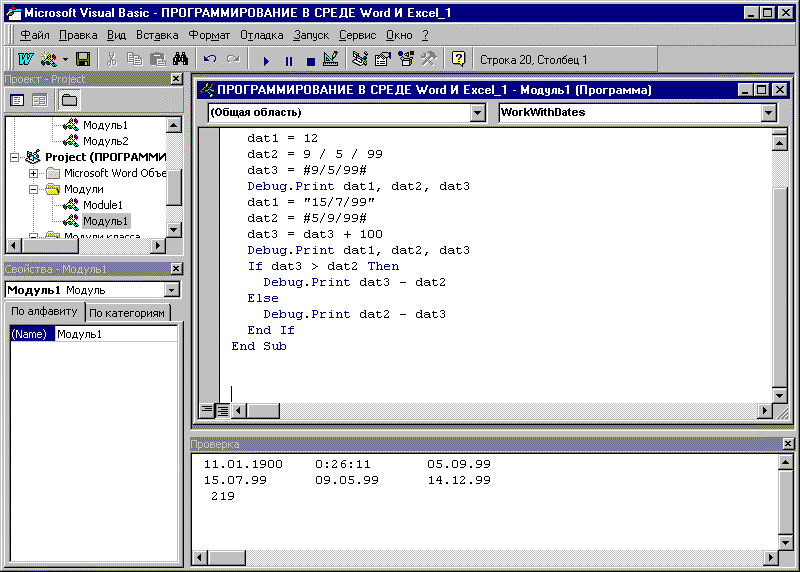Screen dimensions: 800x572
Task: Open the Вставка menu
Action: click(157, 35)
